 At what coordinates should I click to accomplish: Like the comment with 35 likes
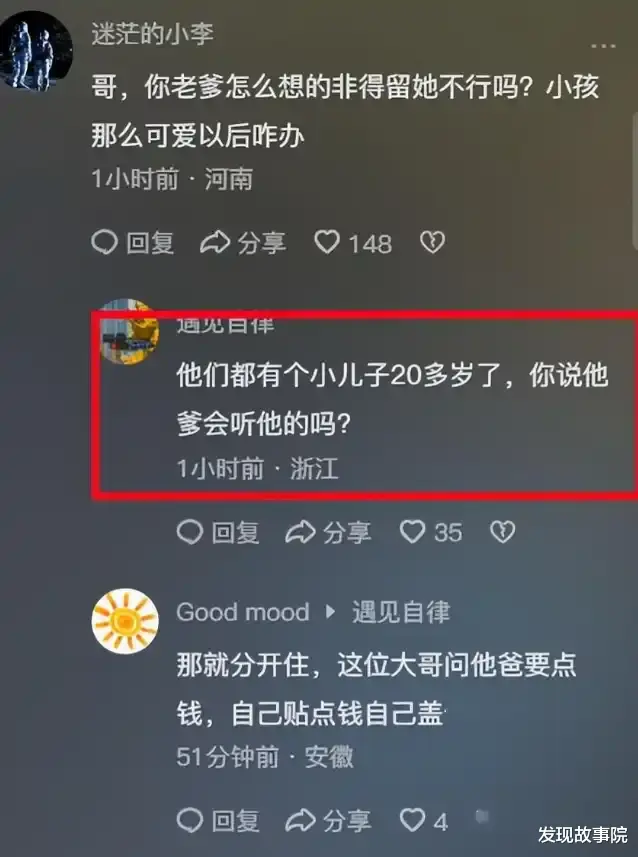click(x=412, y=531)
